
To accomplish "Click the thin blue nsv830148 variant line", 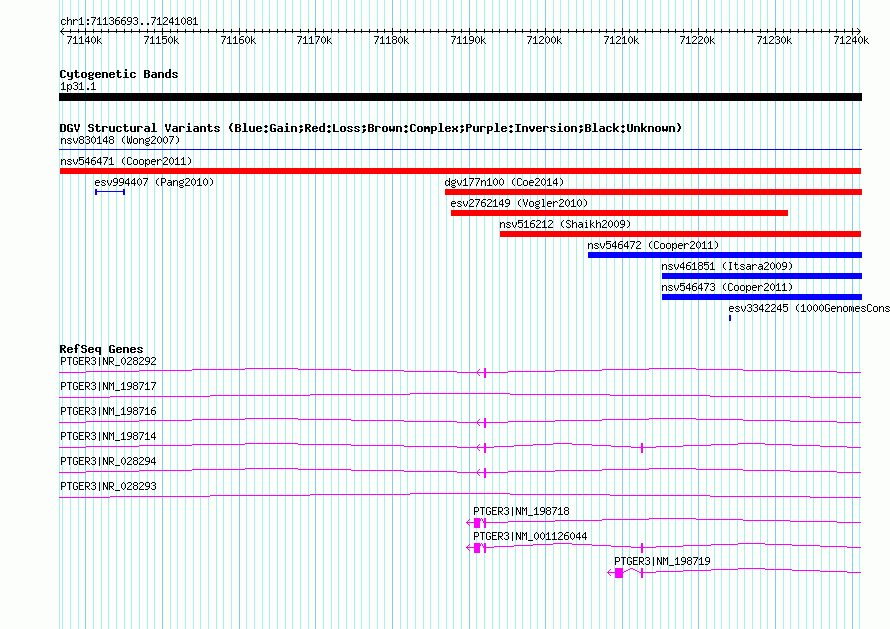I will tap(460, 150).
